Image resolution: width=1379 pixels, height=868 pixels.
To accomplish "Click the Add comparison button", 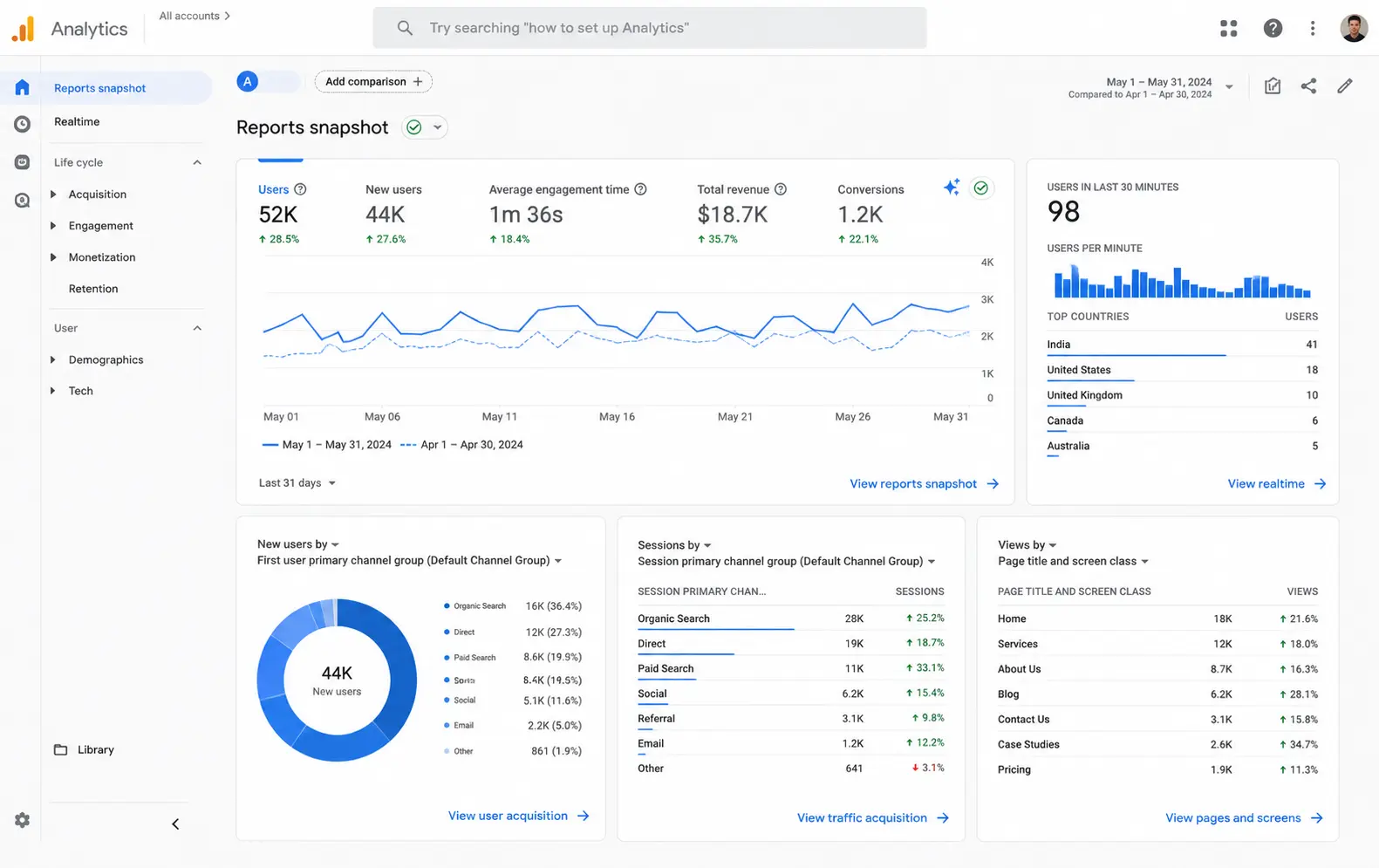I will click(373, 81).
